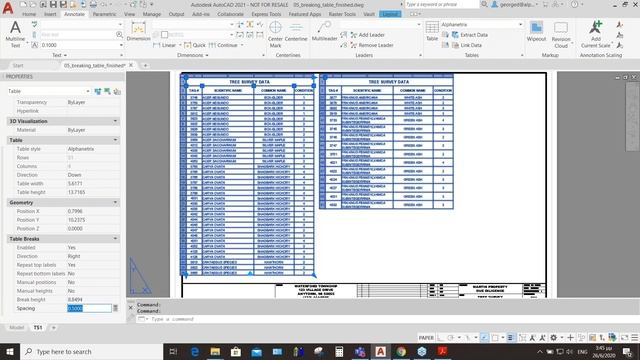The width and height of the screenshot is (640, 360).
Task: Open the Parametric ribbon tab
Action: click(104, 14)
